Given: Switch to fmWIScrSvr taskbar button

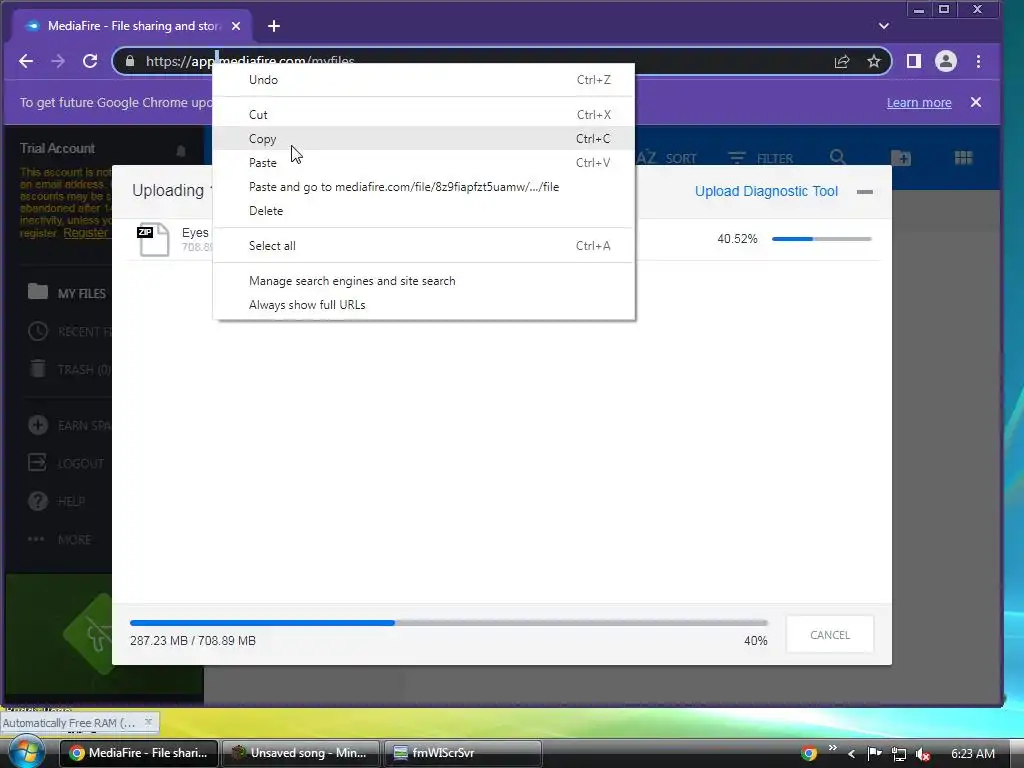Looking at the screenshot, I should pos(462,753).
